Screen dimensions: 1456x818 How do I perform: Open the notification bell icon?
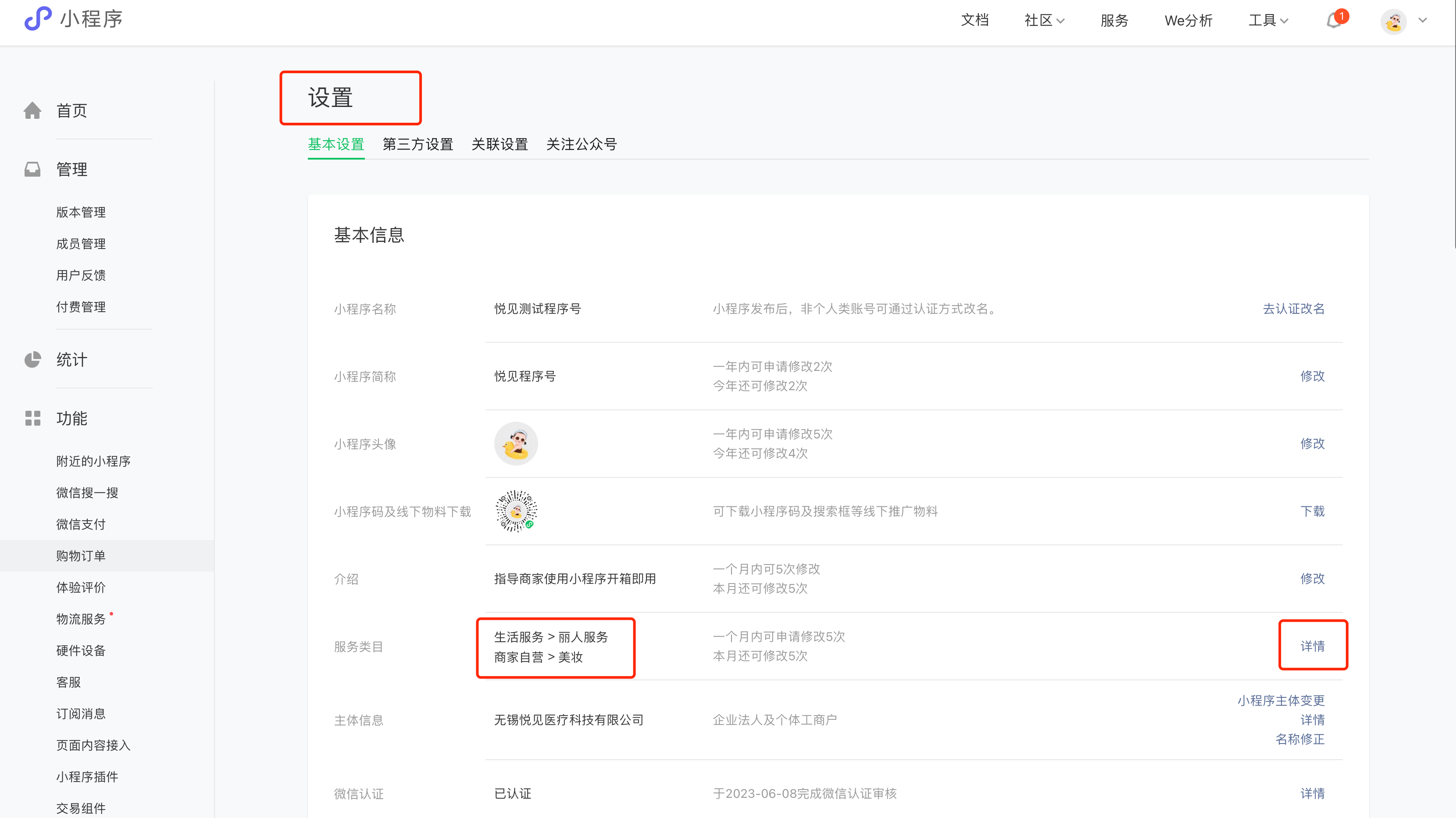coord(1334,21)
